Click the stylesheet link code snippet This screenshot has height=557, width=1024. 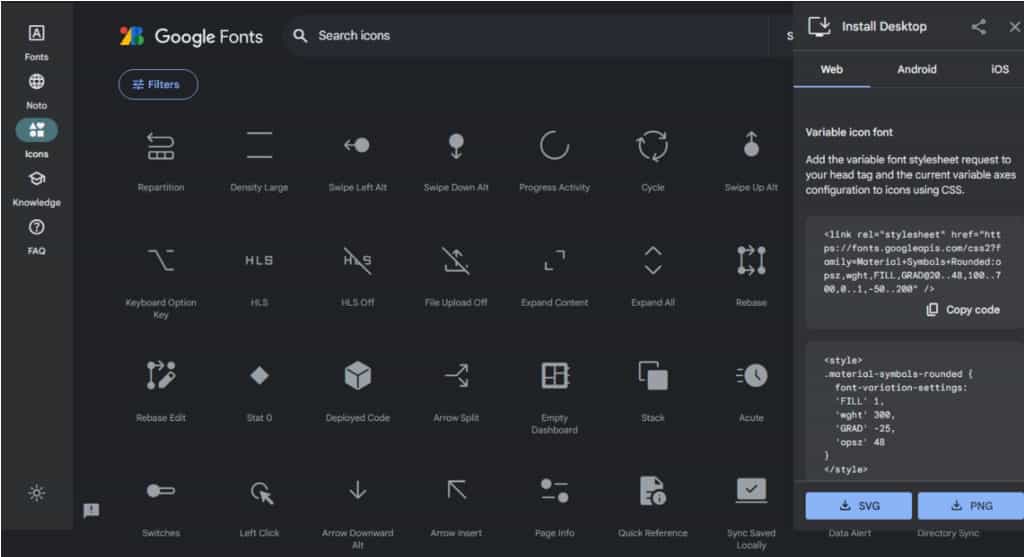pyautogui.click(x=913, y=261)
